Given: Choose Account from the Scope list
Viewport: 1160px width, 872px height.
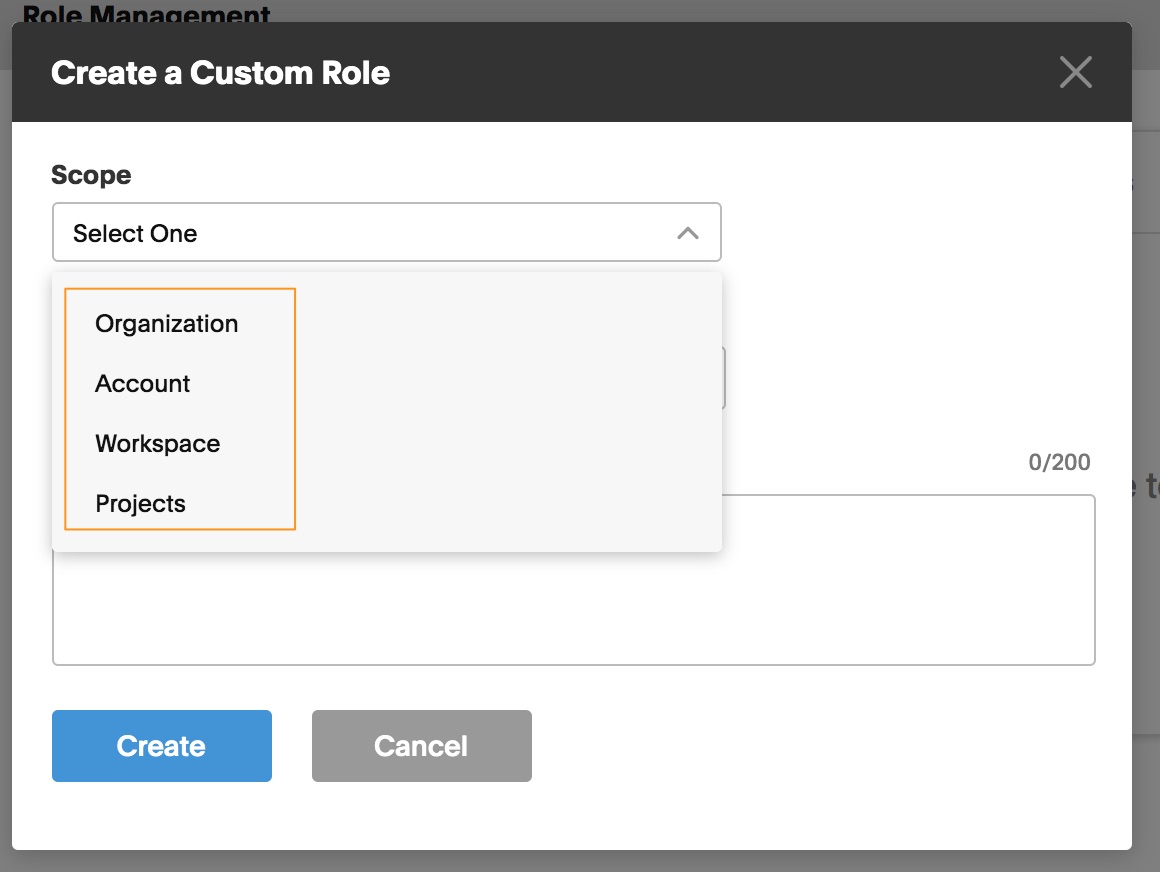Looking at the screenshot, I should pyautogui.click(x=143, y=384).
